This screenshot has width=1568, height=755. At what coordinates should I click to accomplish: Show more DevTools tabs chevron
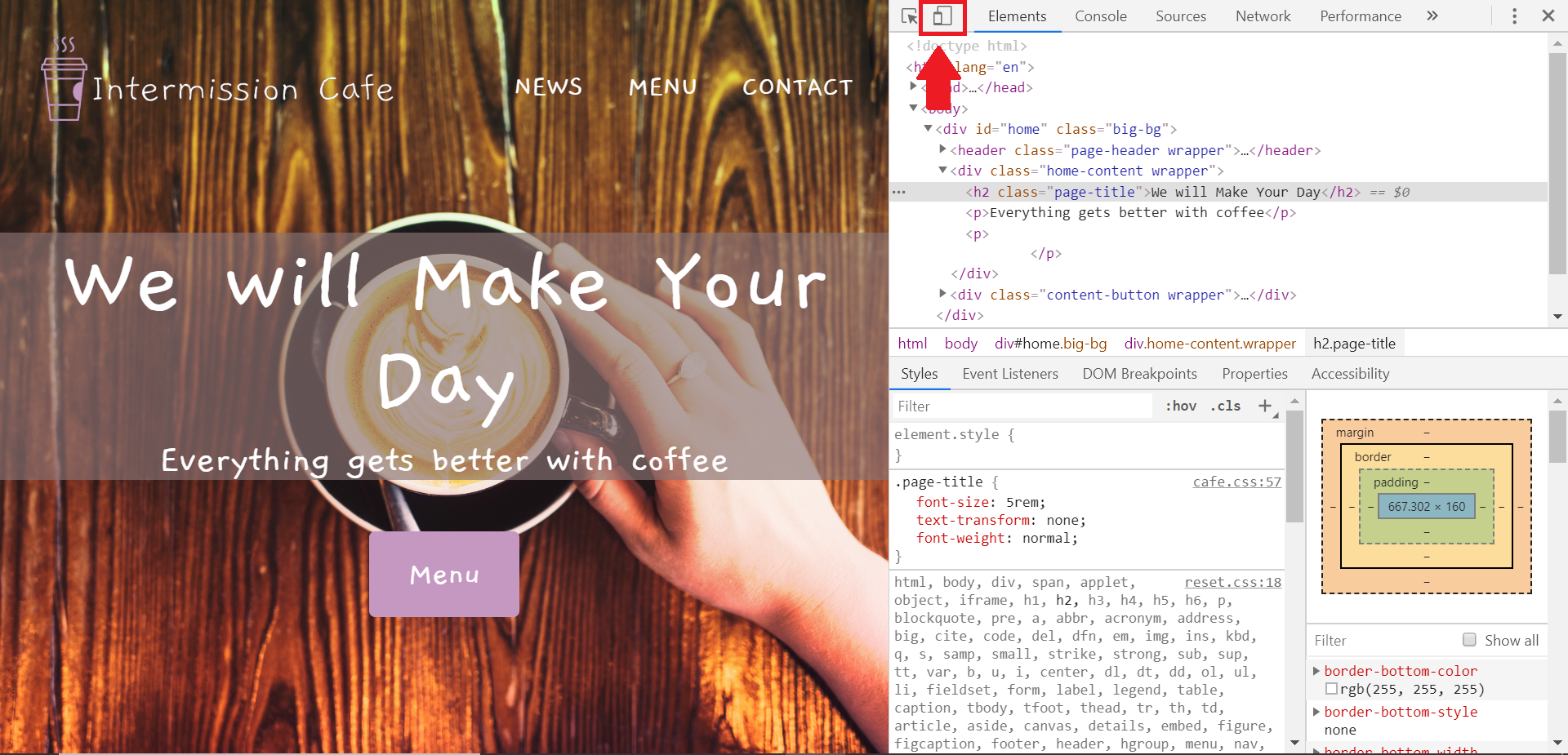pyautogui.click(x=1432, y=16)
